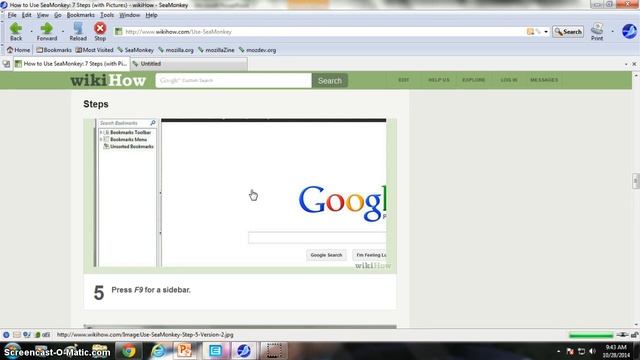Open the Forward button history dropdown
640x360 pixels.
63,31
